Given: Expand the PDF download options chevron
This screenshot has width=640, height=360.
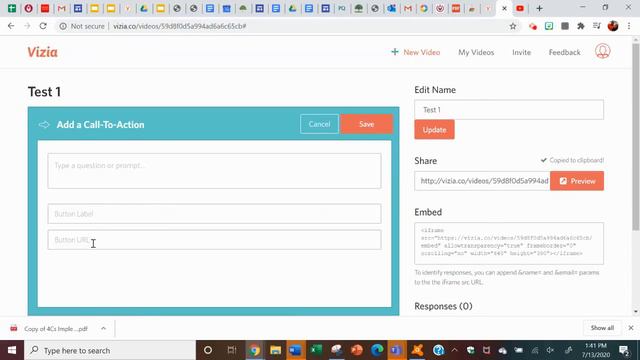Looking at the screenshot, I should tap(103, 329).
